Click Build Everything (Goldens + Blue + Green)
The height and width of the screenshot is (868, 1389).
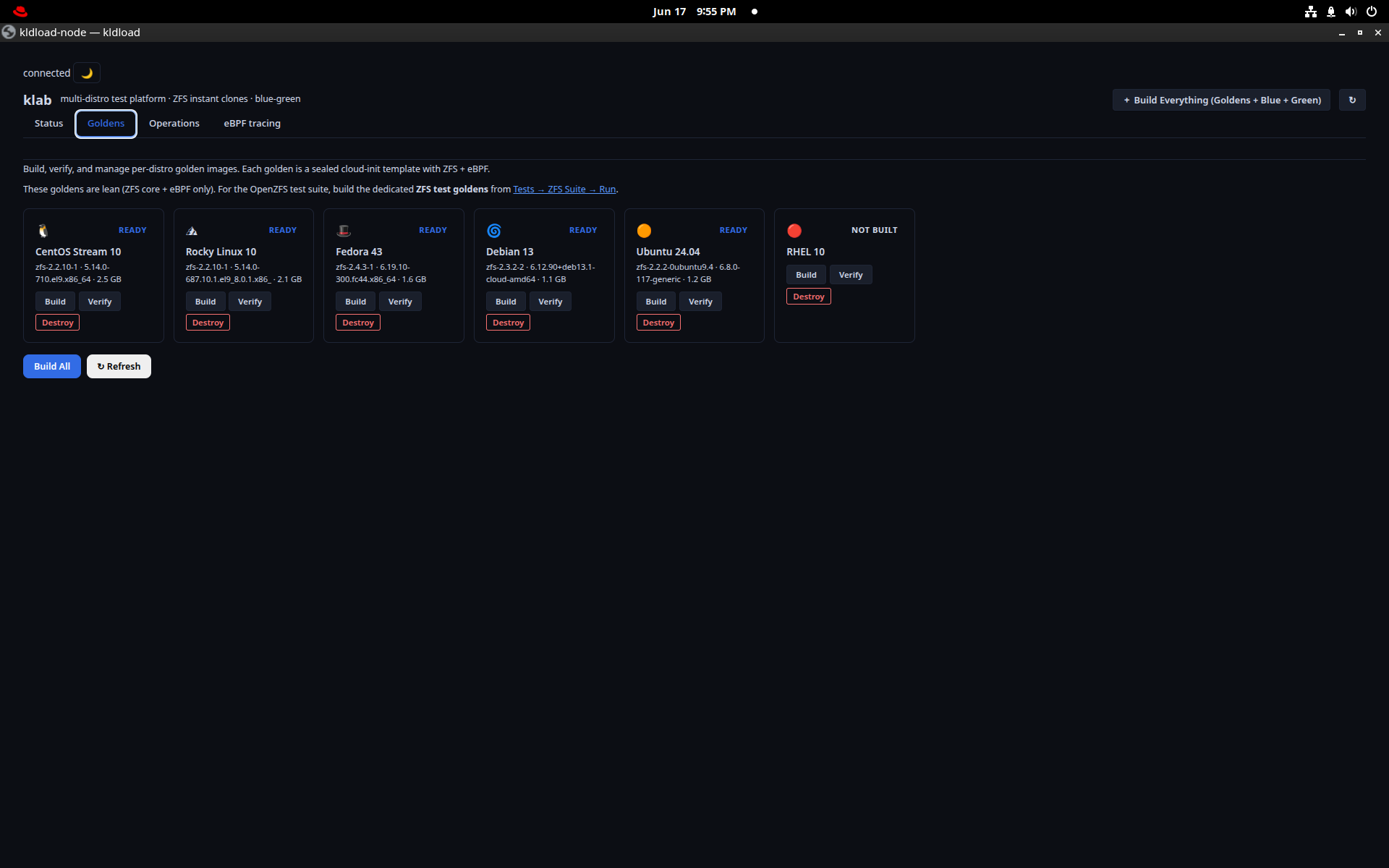pos(1221,100)
